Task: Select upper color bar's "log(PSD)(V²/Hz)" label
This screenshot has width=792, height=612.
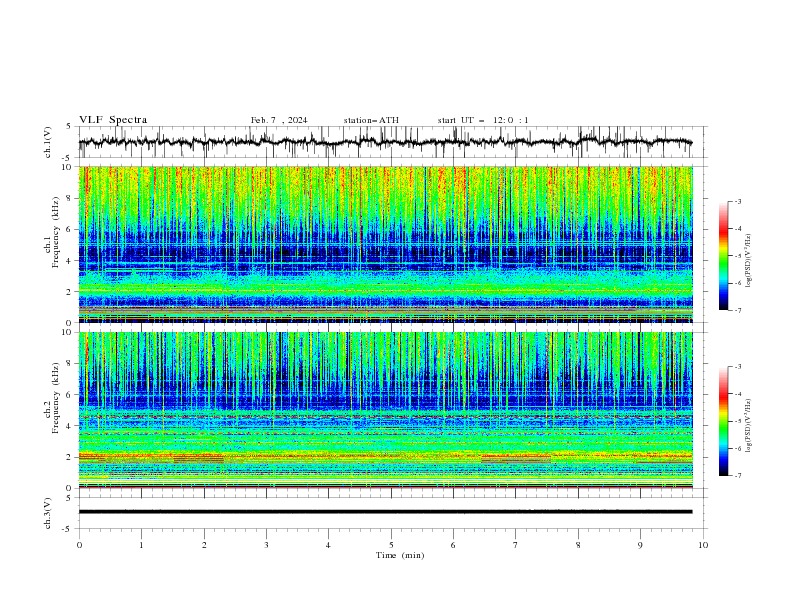Action: click(749, 261)
